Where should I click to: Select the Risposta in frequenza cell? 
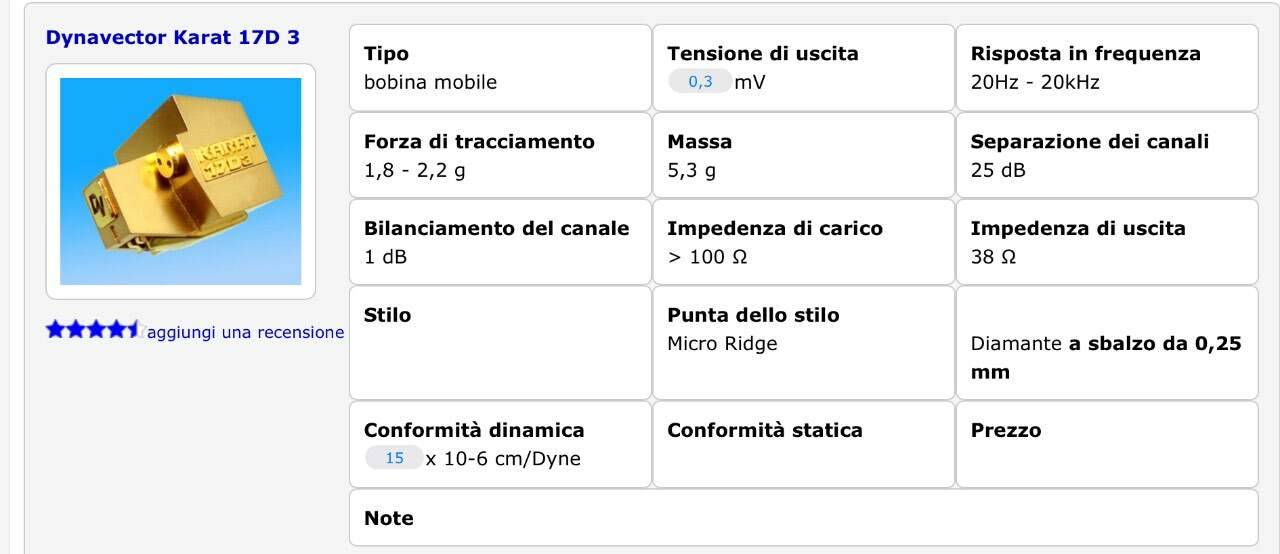tap(1107, 68)
